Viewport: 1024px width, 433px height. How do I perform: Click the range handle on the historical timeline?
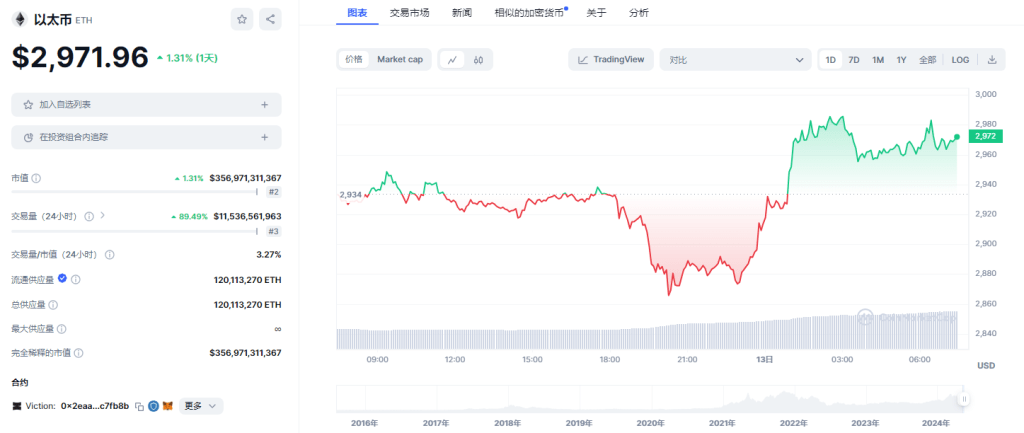pyautogui.click(x=964, y=400)
